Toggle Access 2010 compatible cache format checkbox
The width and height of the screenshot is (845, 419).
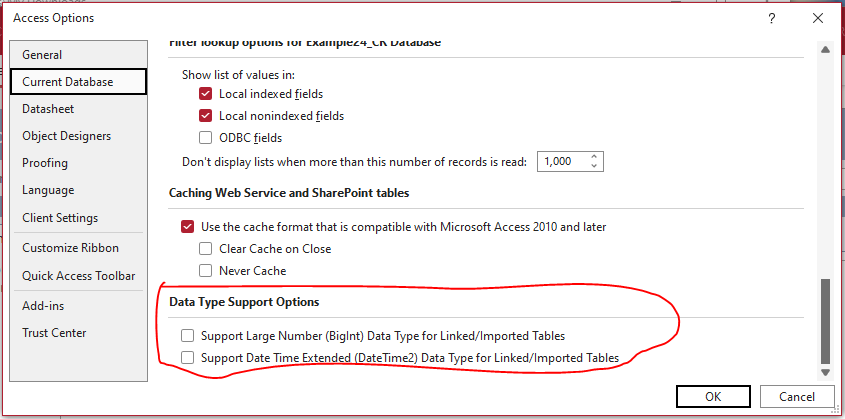pyautogui.click(x=188, y=227)
